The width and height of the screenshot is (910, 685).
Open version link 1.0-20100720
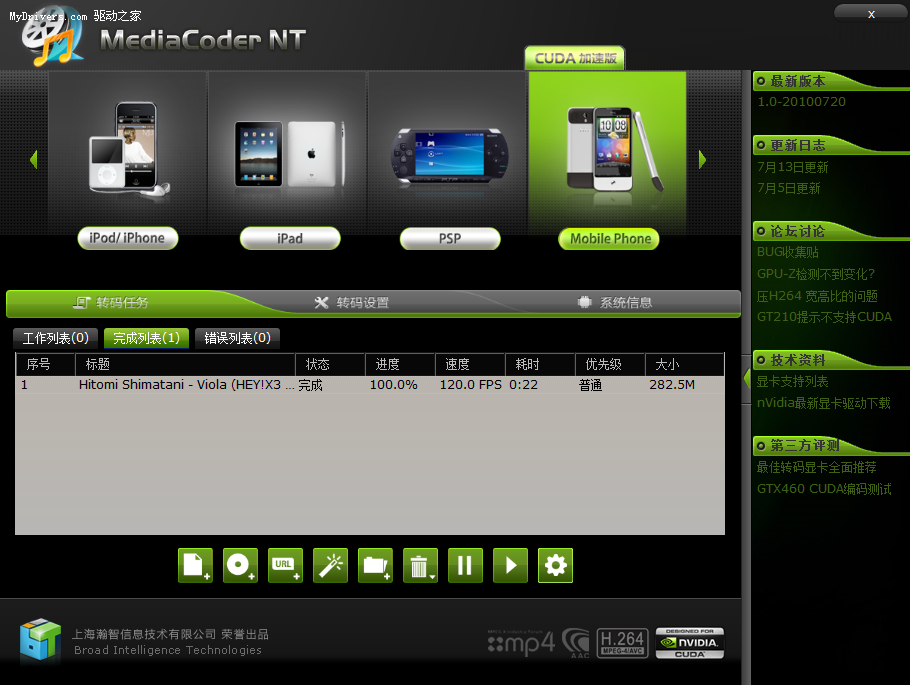[x=801, y=102]
